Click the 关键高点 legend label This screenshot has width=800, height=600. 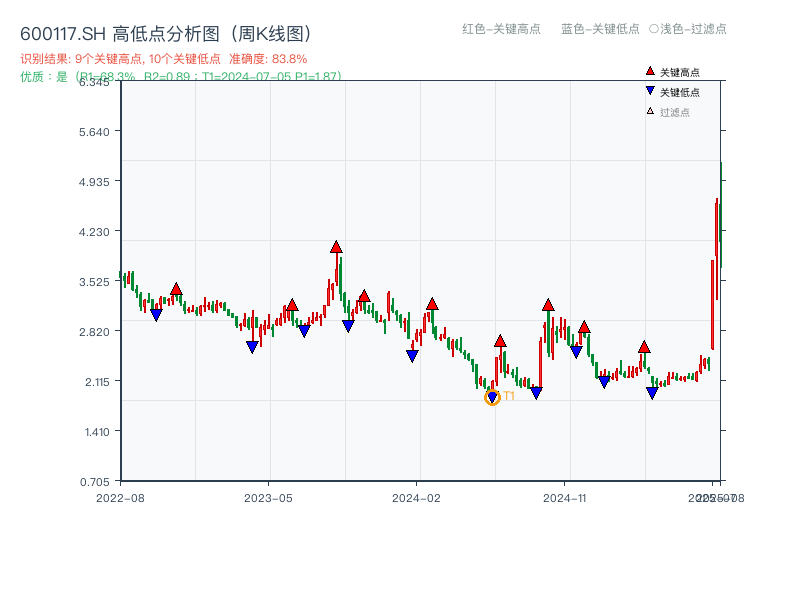[680, 72]
